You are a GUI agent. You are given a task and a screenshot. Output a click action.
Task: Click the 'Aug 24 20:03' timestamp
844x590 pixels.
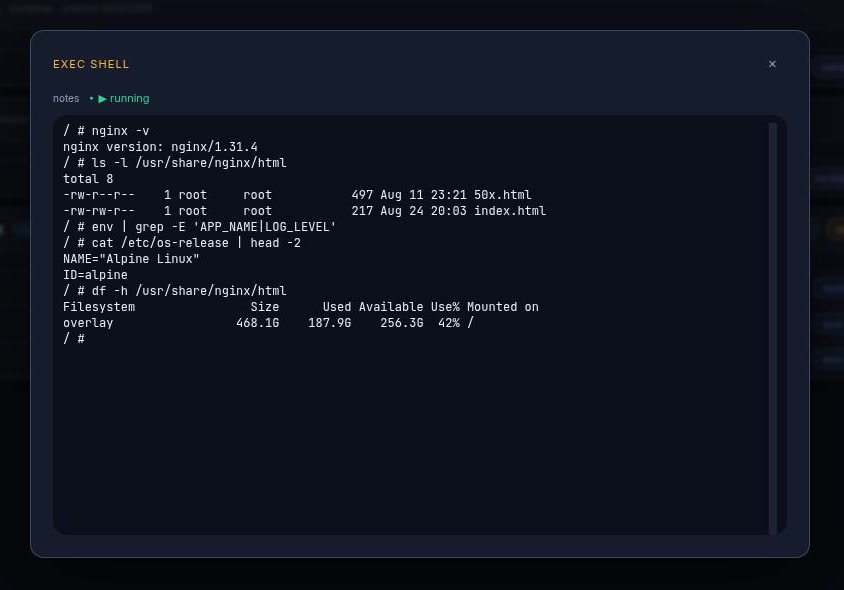click(x=423, y=211)
